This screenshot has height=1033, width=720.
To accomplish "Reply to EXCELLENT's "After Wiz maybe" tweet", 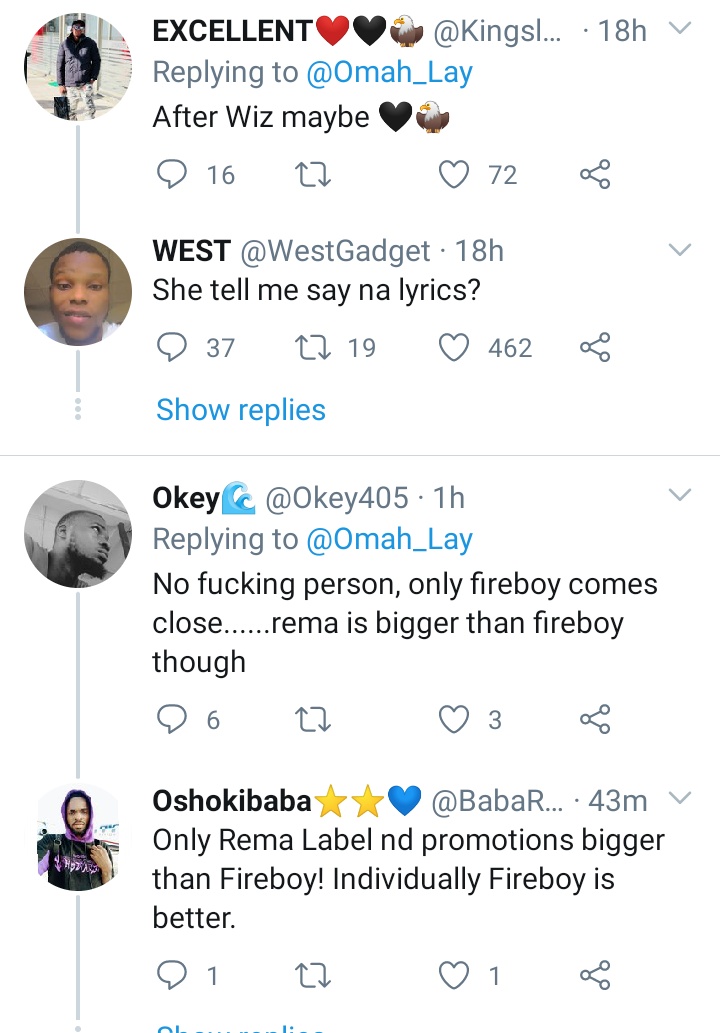I will [x=173, y=176].
